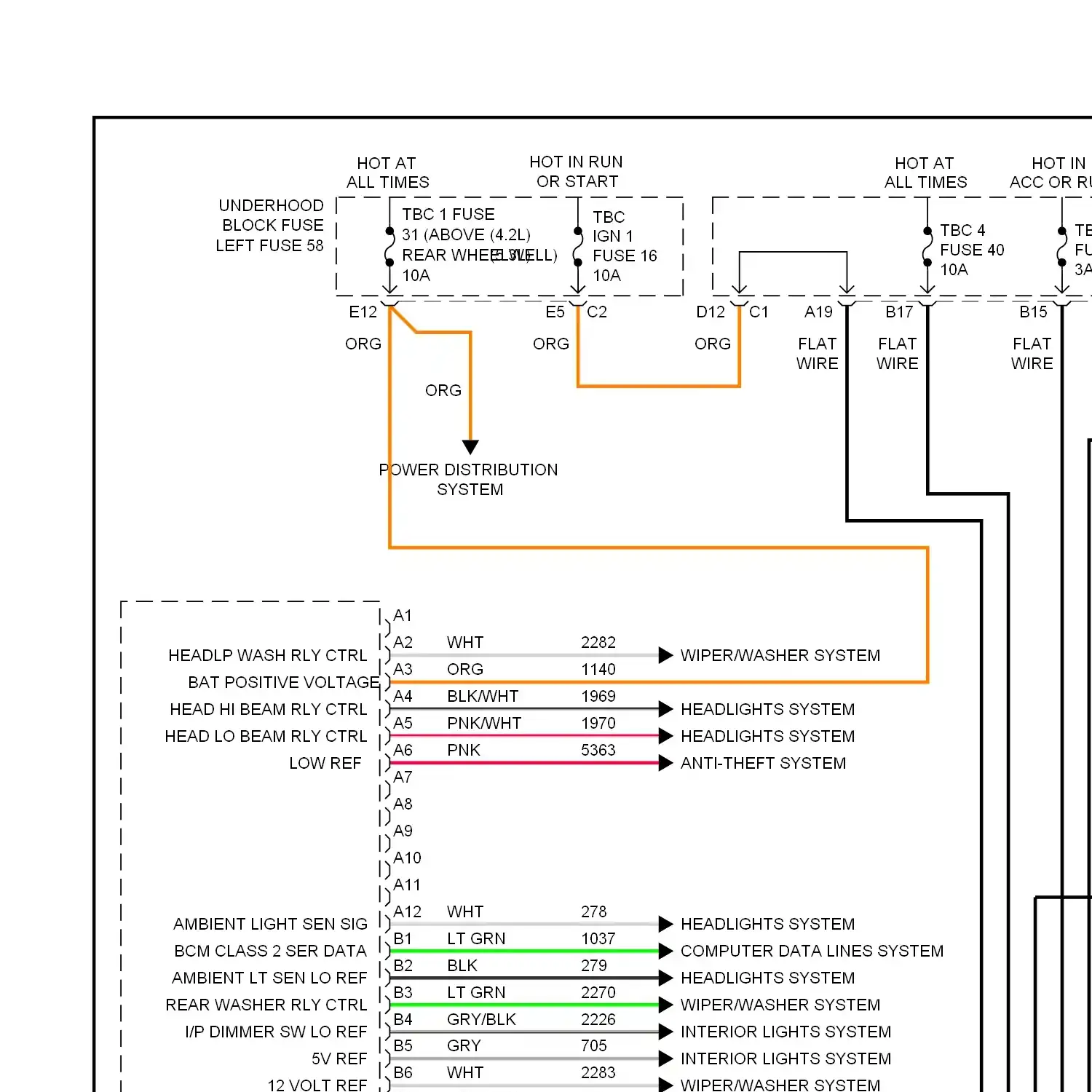Click the POWER DISTRIBUTION SYSTEM label
The height and width of the screenshot is (1092, 1092).
click(469, 479)
